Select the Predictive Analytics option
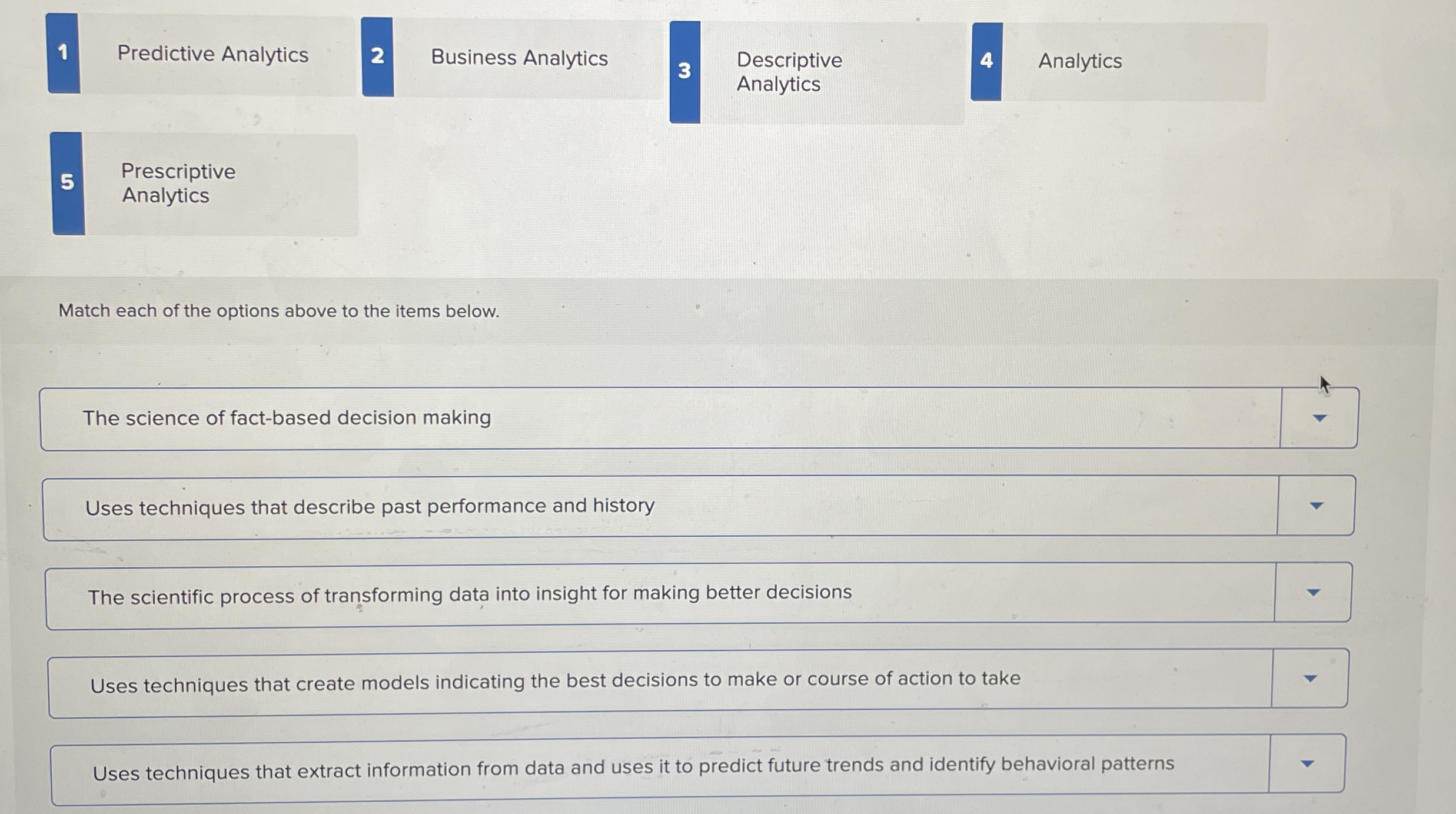 click(213, 55)
